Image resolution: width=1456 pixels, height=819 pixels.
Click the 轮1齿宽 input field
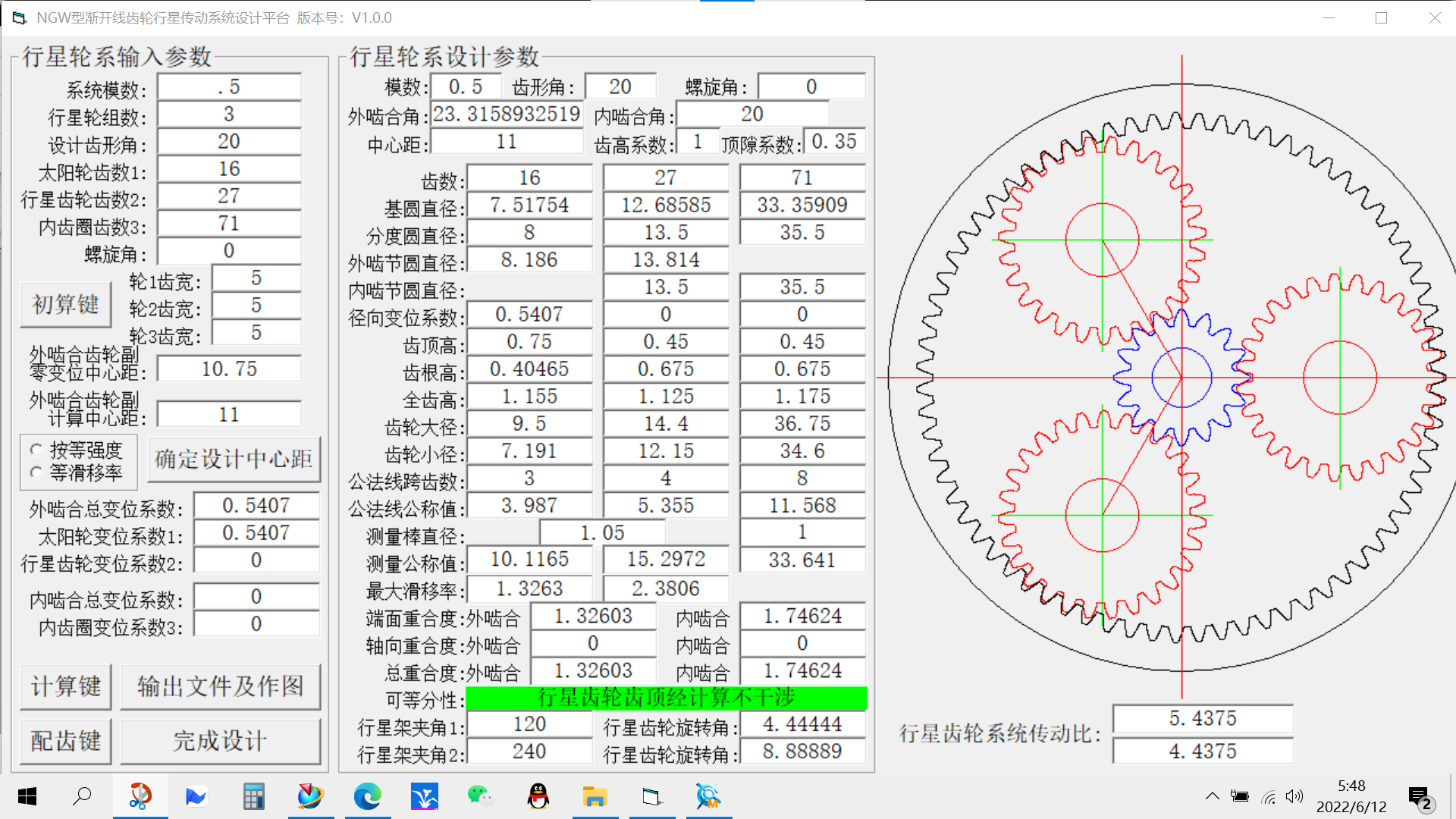(256, 278)
